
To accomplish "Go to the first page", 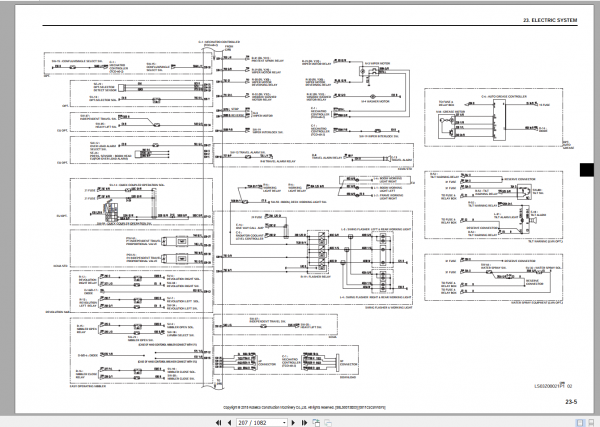I will (x=218, y=422).
